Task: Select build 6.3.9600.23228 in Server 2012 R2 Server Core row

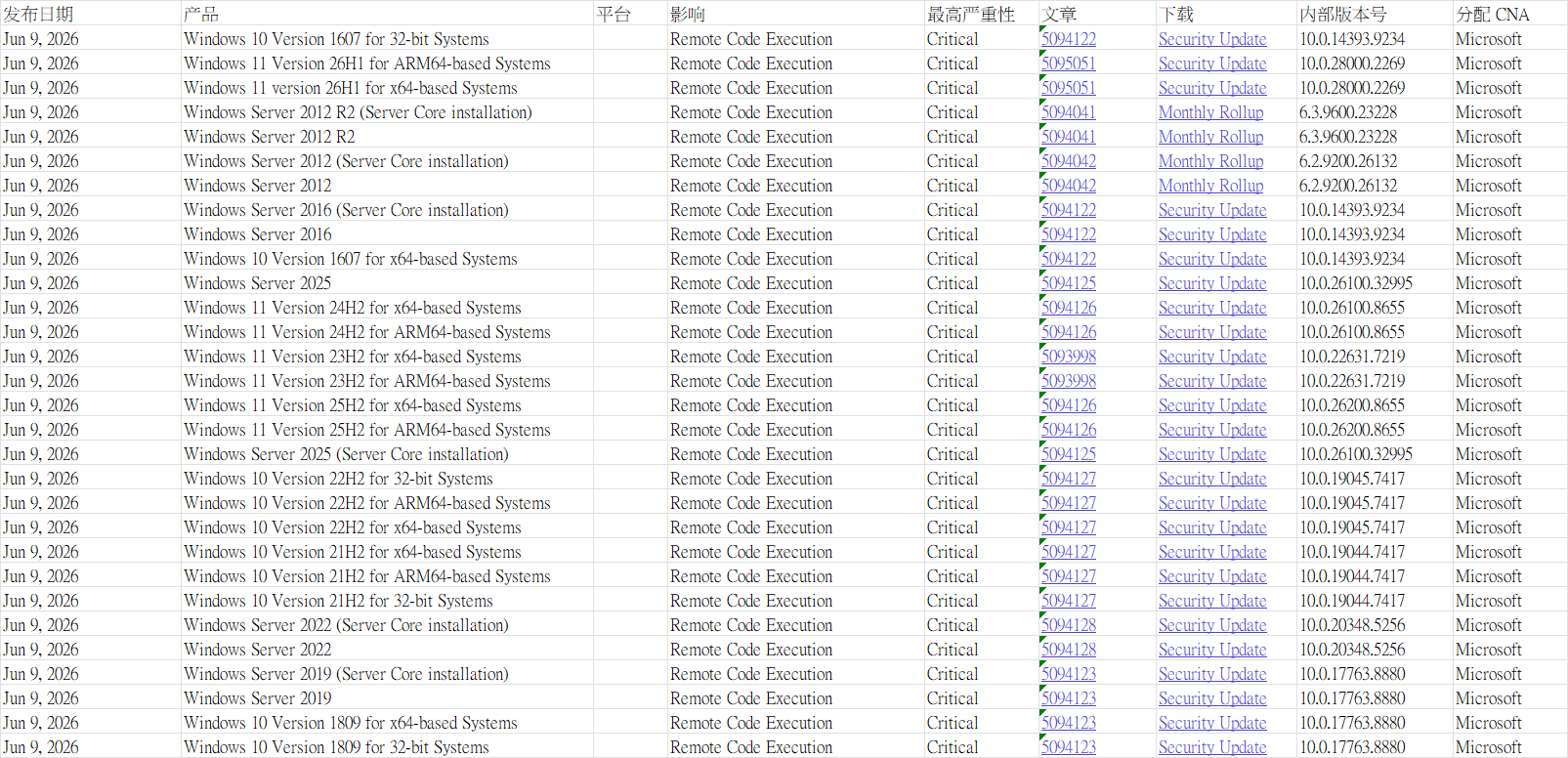Action: (x=1375, y=112)
